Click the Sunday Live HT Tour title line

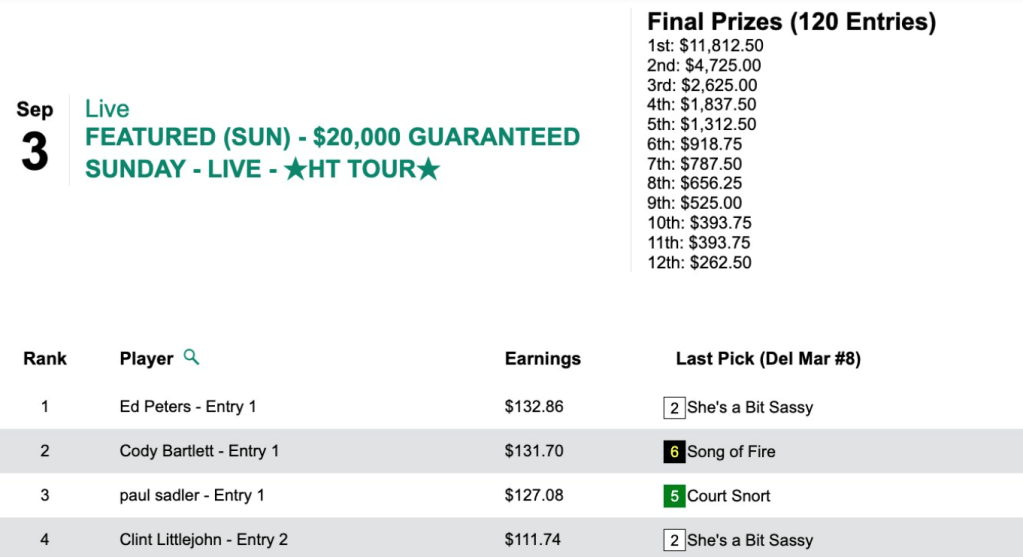(x=262, y=169)
